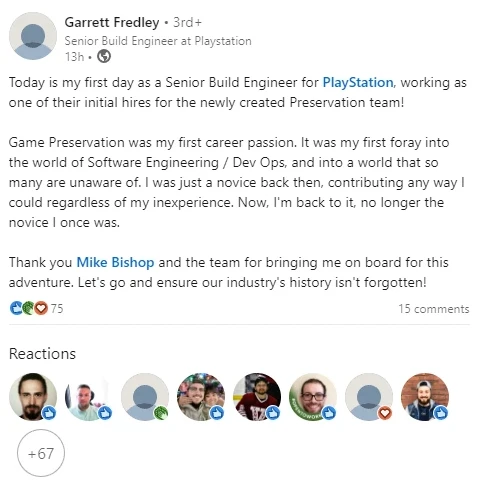Click the like reaction icon near 75
Viewport: 482px width, 481px height.
coord(16,308)
